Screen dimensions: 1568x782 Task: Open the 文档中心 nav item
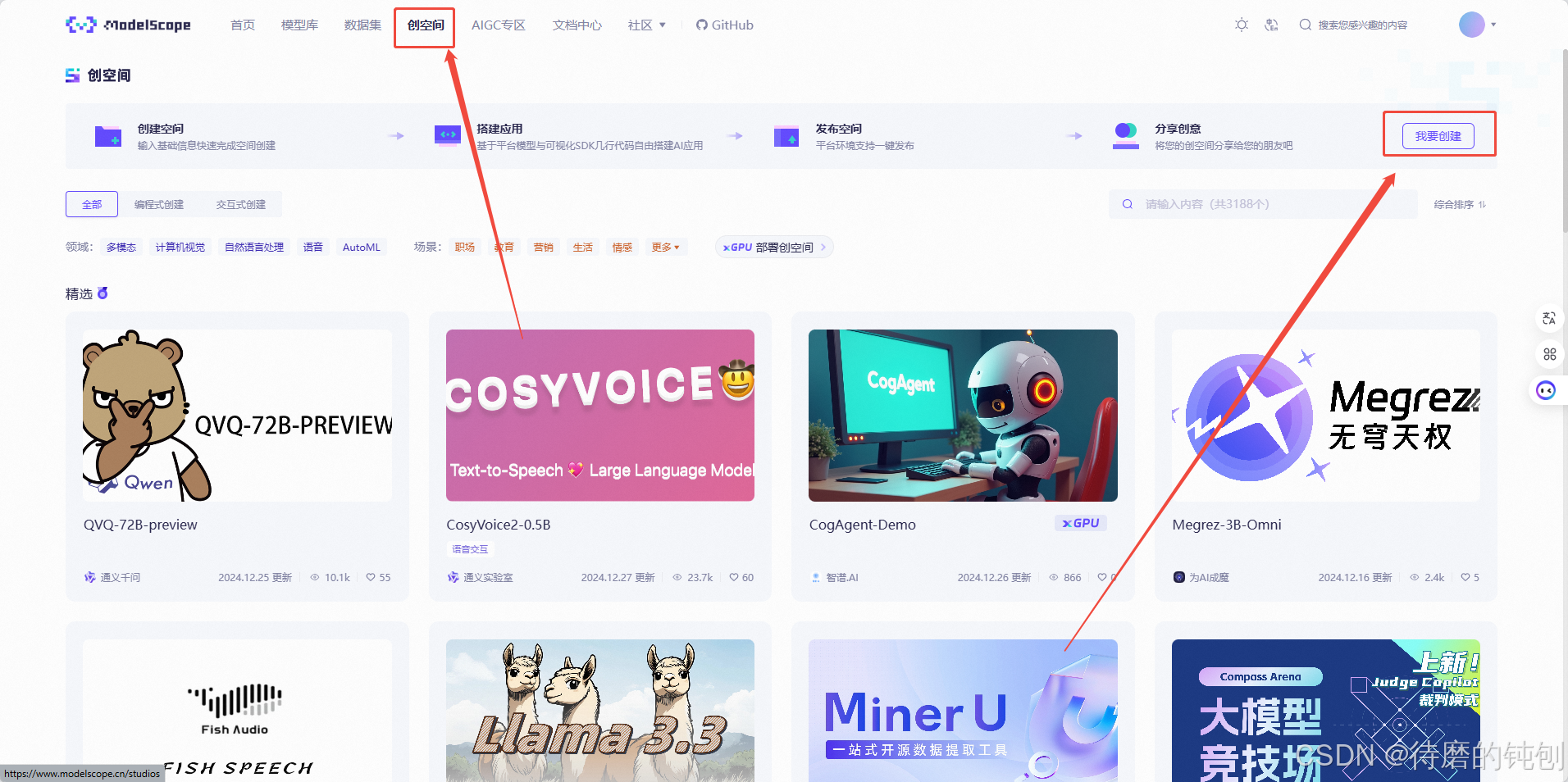577,25
